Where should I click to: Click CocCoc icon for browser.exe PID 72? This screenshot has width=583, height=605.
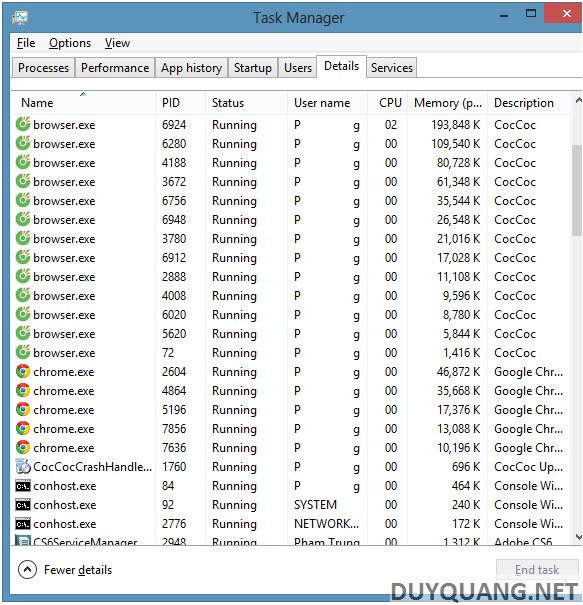point(23,352)
